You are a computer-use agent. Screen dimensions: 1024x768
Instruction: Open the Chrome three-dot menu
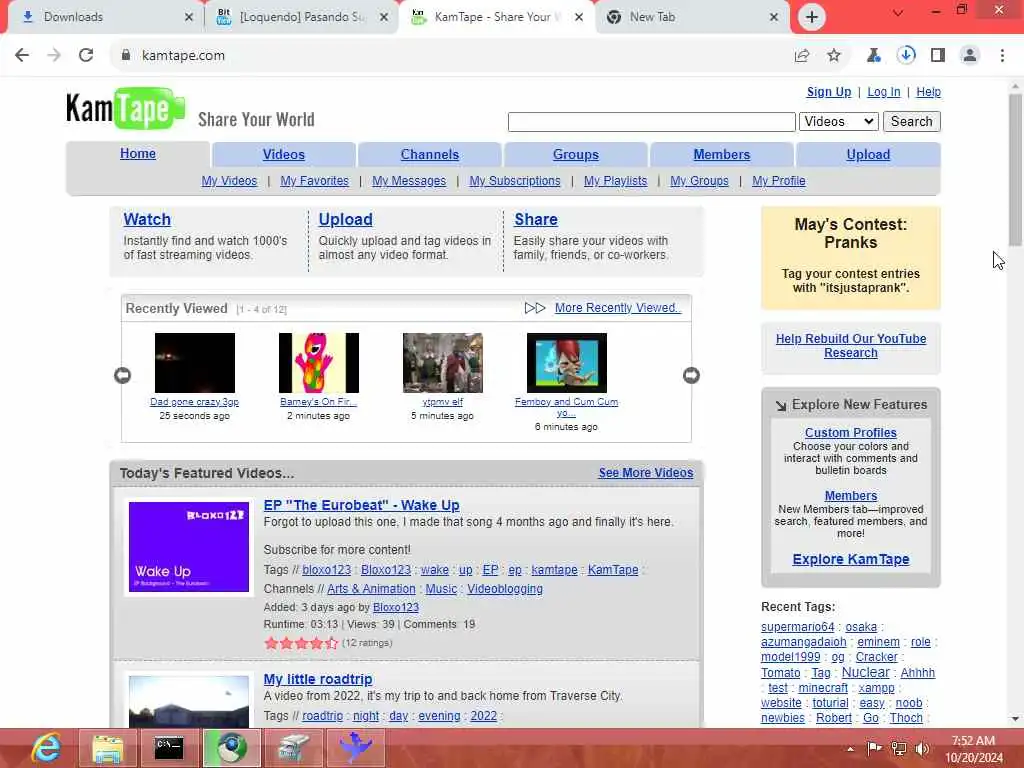pyautogui.click(x=1002, y=56)
